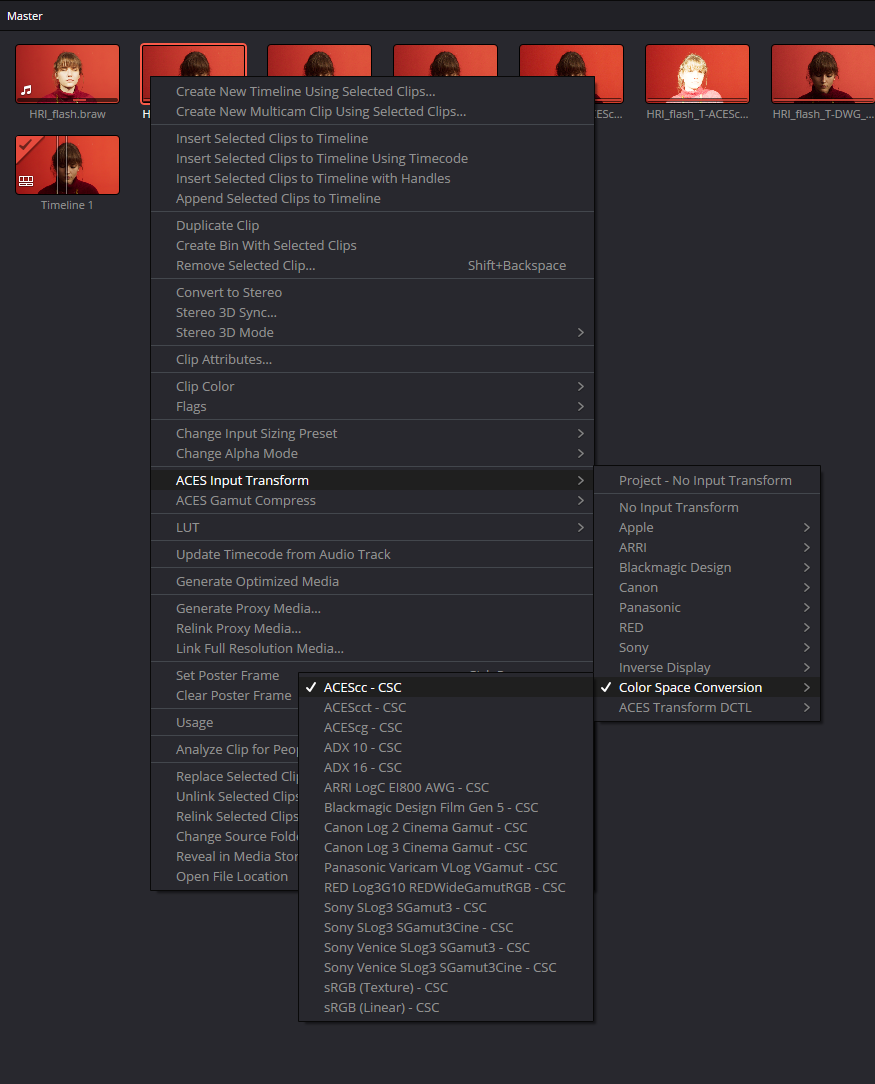Click the audio note icon on HRI_flash.braw
The image size is (875, 1084).
pos(27,90)
